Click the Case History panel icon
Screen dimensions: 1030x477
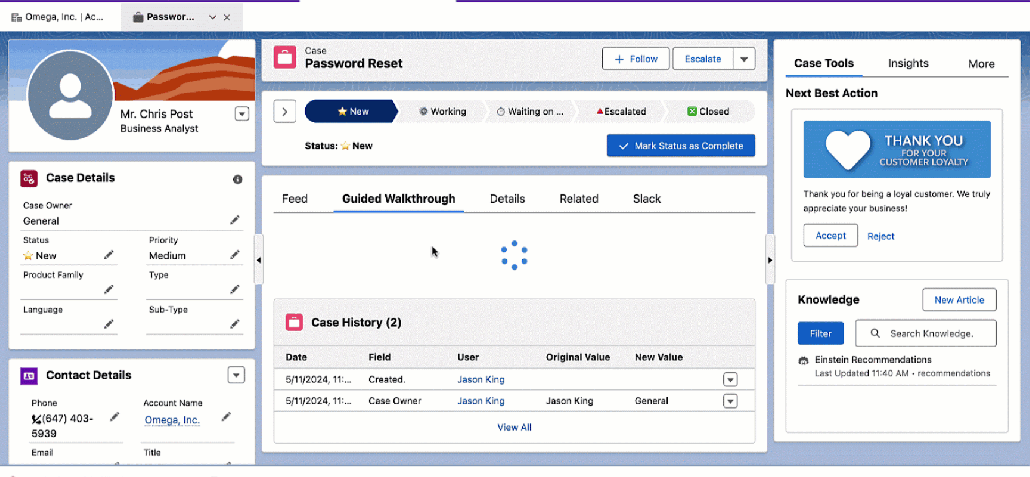click(x=294, y=322)
